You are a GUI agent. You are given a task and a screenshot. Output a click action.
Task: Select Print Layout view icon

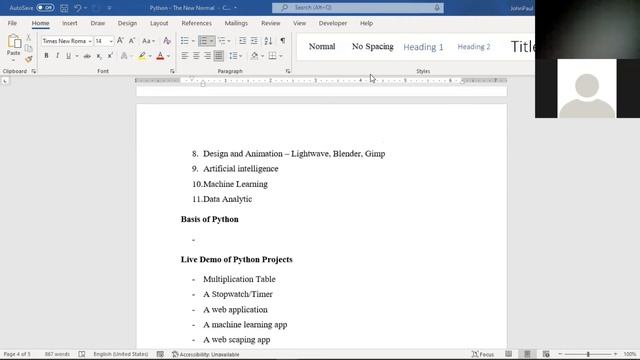pyautogui.click(x=527, y=354)
